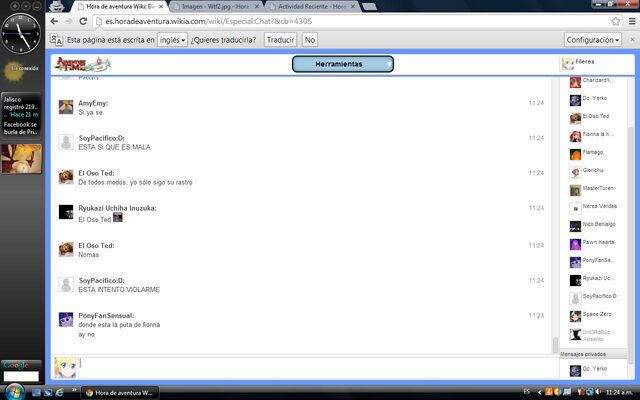Click the Windows Start button

13,392
